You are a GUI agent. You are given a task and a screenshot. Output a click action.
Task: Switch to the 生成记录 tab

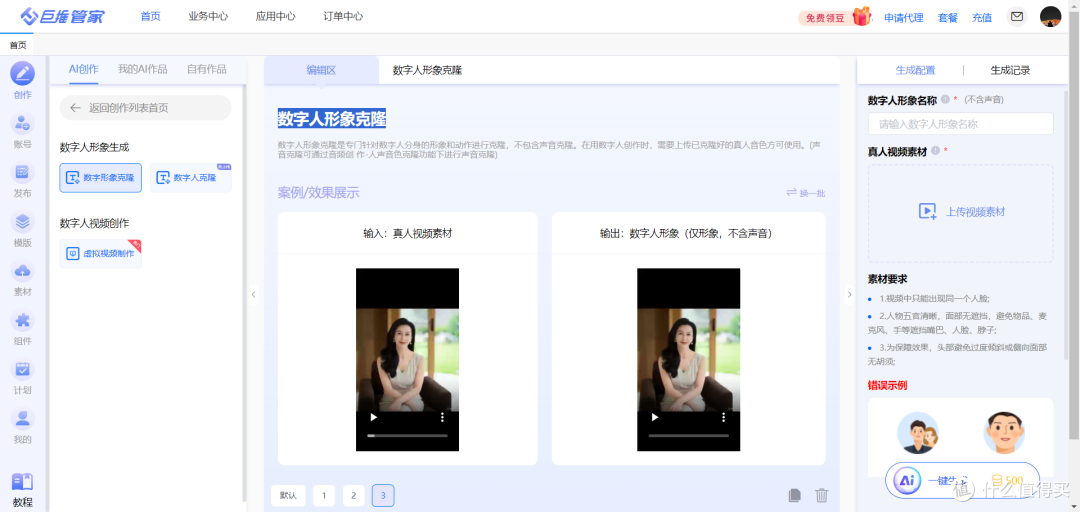pyautogui.click(x=1010, y=70)
